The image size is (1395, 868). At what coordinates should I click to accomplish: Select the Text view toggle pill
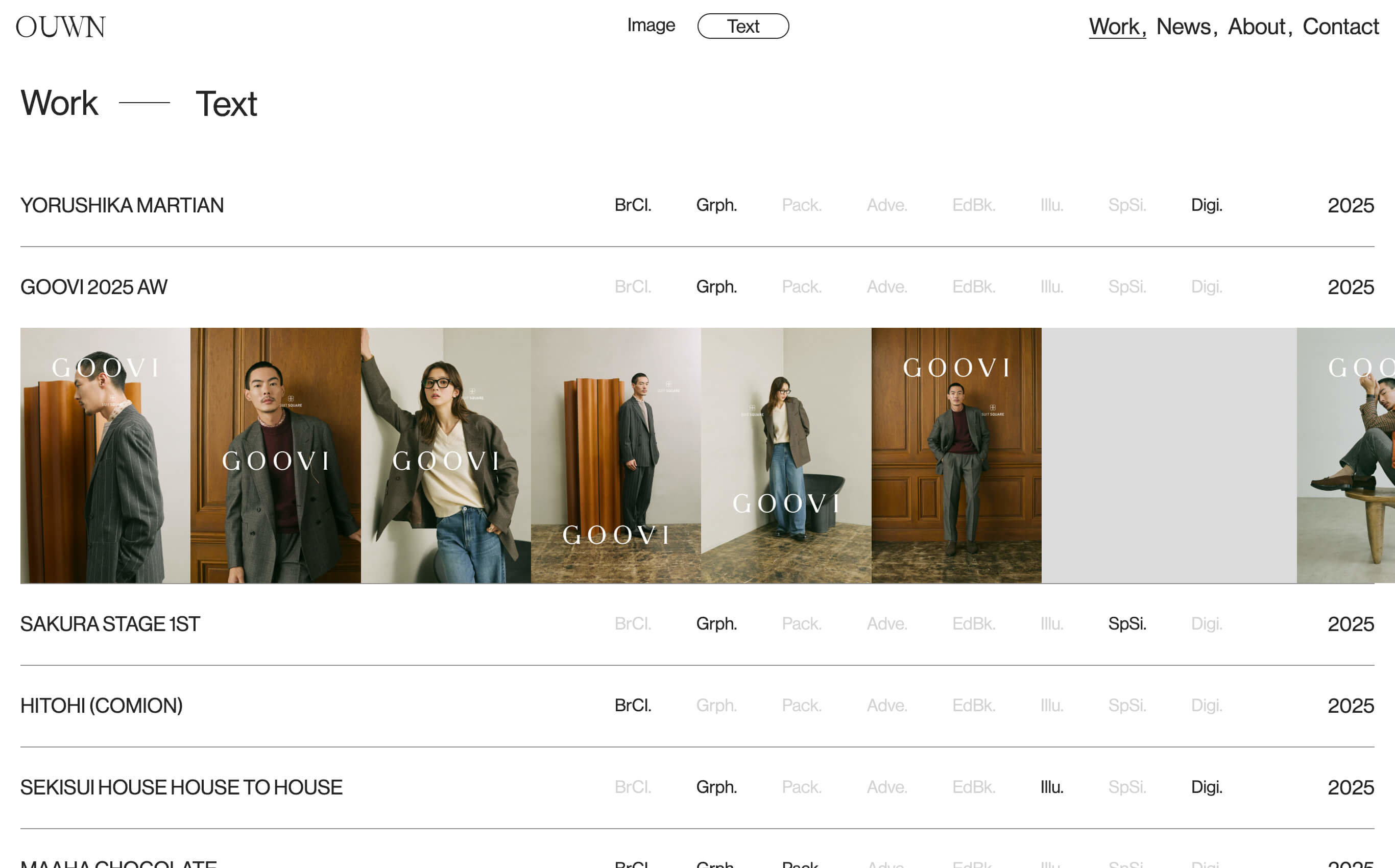[743, 27]
